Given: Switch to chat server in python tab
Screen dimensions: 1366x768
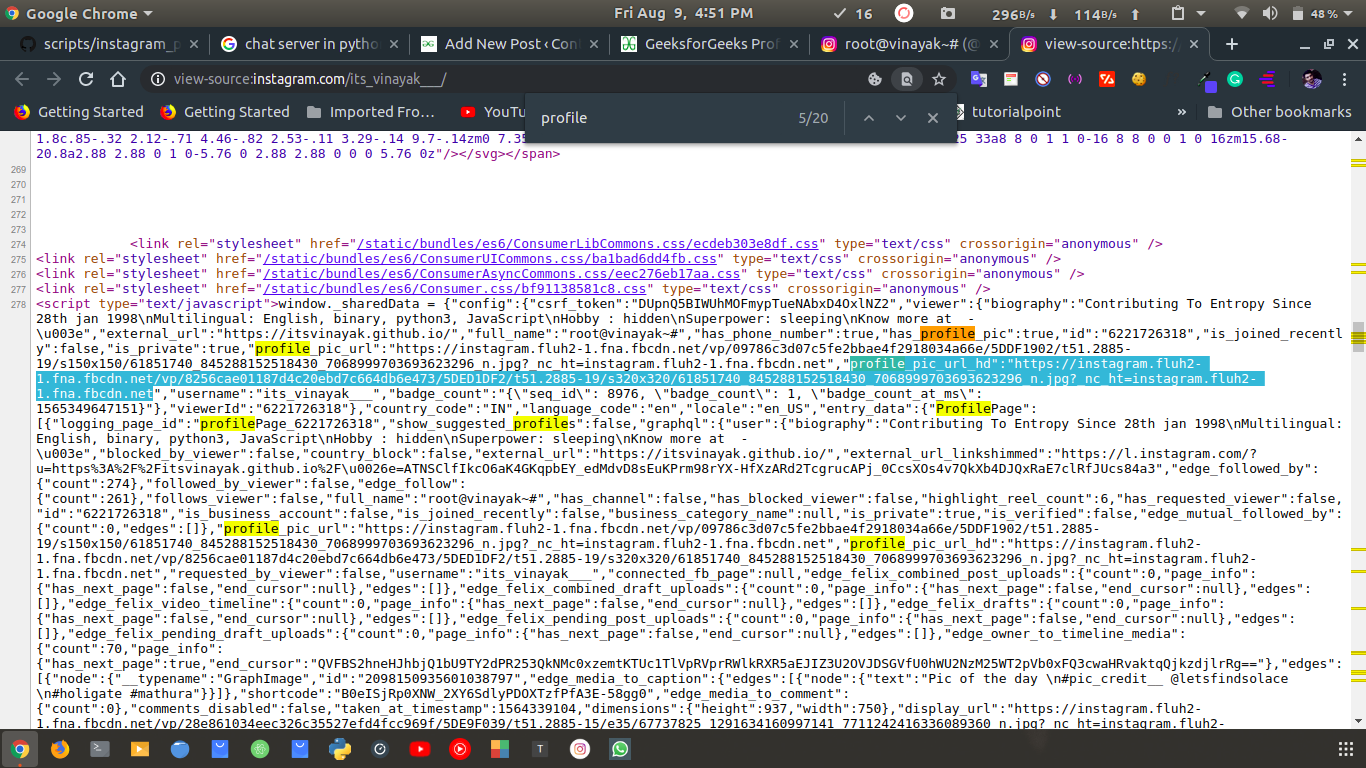Looking at the screenshot, I should (x=310, y=44).
